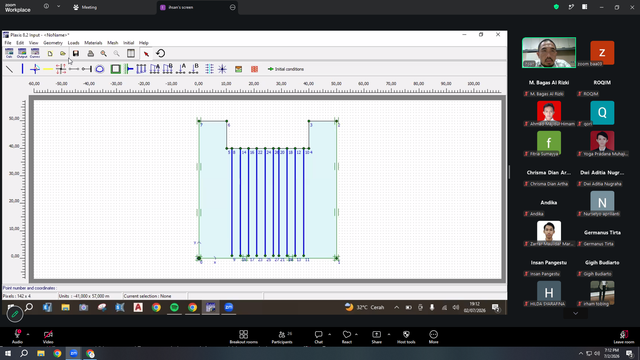Open the Plaxis Calc program icon
The image size is (640, 360).
pyautogui.click(x=9, y=53)
